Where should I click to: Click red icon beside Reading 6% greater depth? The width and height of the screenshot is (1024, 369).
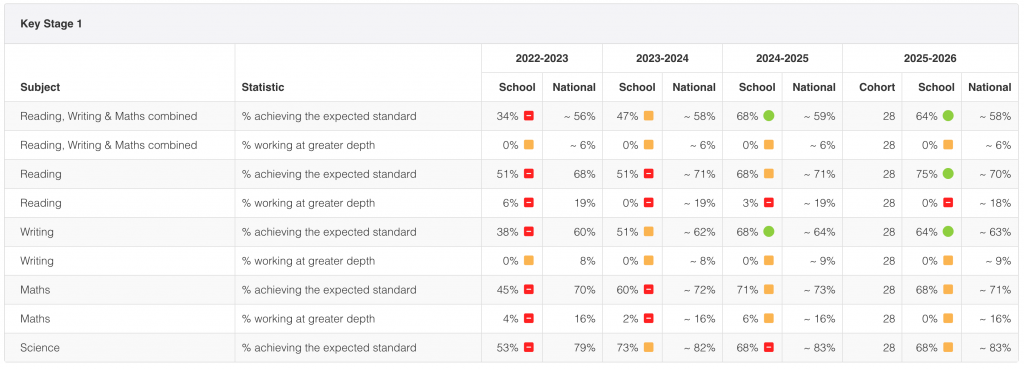point(528,202)
